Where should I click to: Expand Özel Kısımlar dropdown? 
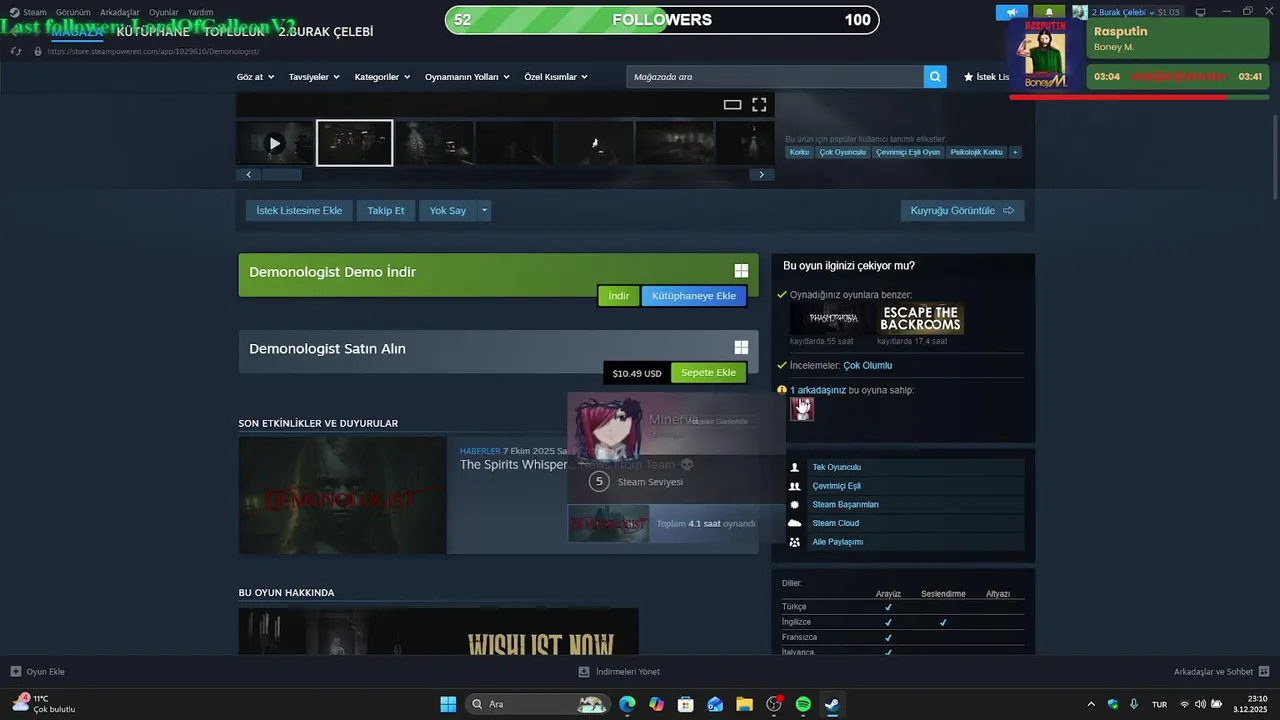tap(556, 77)
